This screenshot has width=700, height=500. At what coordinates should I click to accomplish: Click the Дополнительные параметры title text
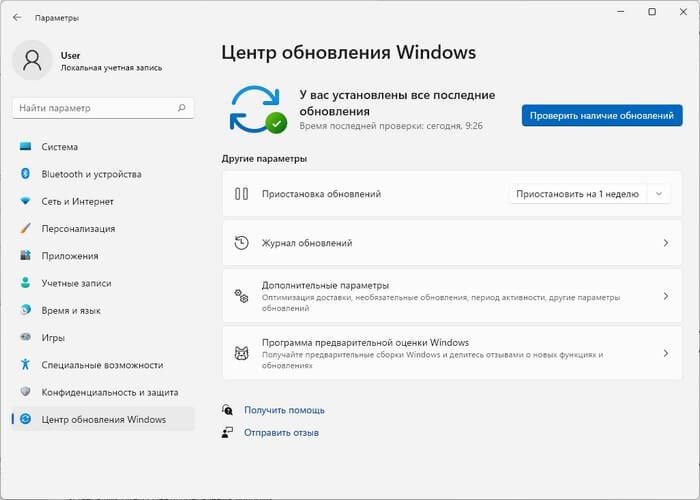point(325,285)
